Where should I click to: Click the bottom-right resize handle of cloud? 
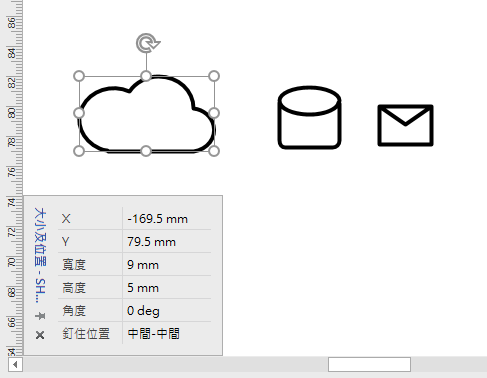(x=214, y=151)
